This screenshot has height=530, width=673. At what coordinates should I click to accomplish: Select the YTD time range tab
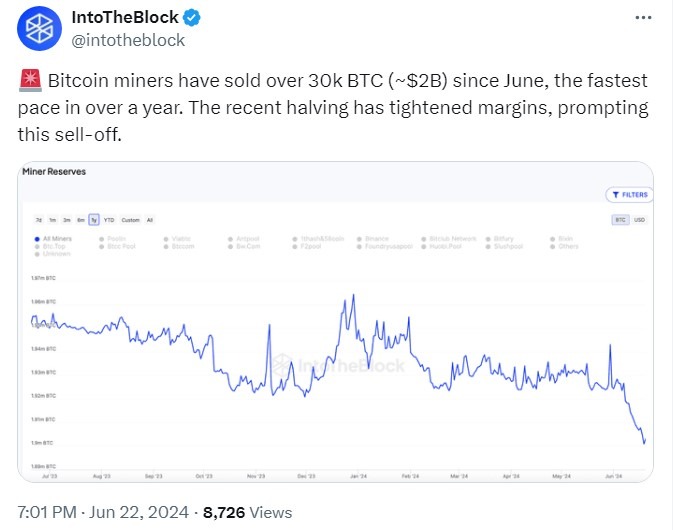(x=110, y=219)
